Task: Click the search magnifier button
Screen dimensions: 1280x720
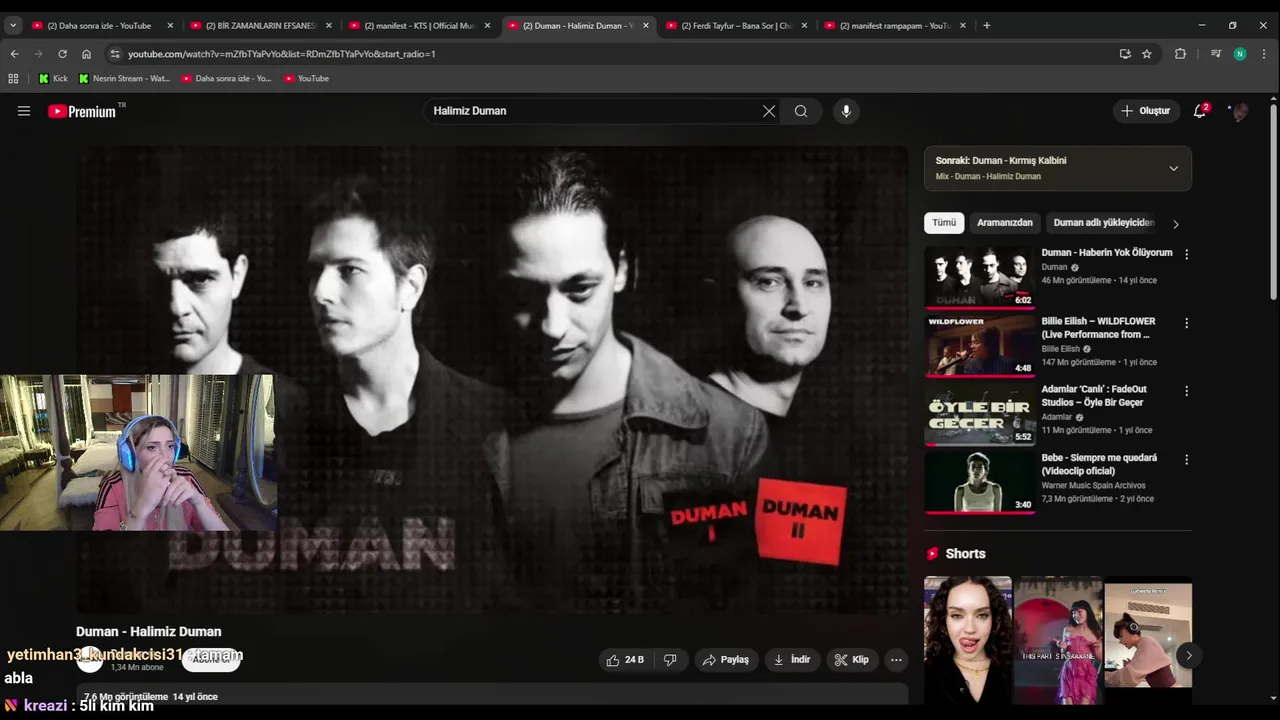Action: point(801,111)
